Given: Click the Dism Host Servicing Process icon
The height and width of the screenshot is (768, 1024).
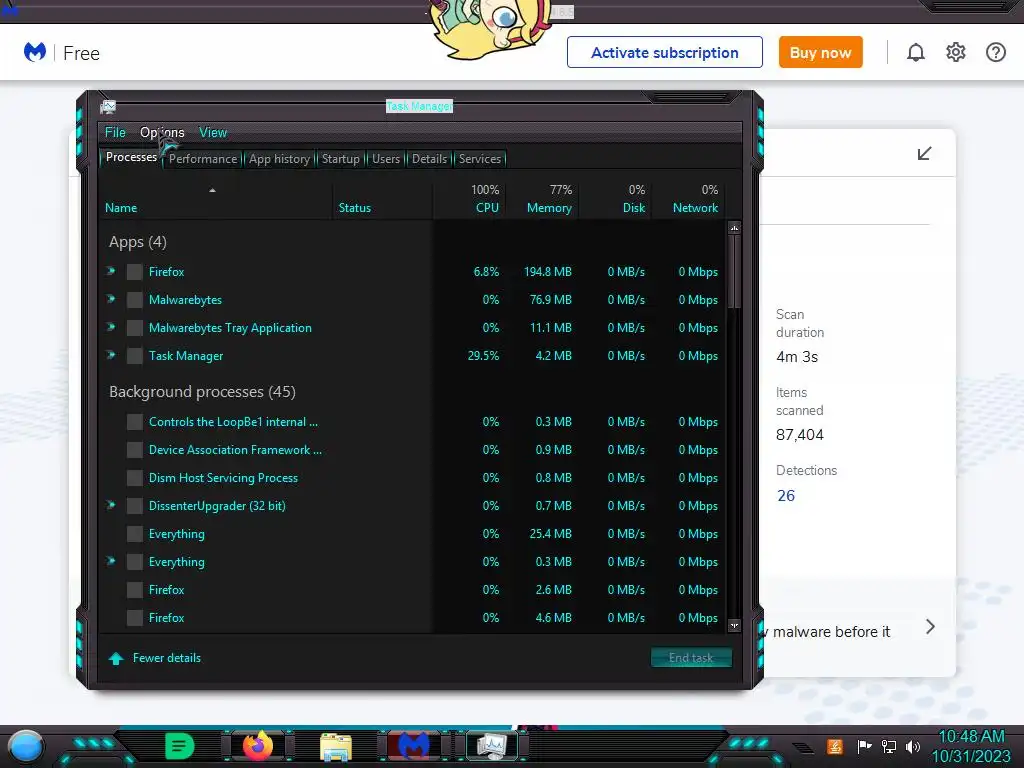Looking at the screenshot, I should point(135,478).
